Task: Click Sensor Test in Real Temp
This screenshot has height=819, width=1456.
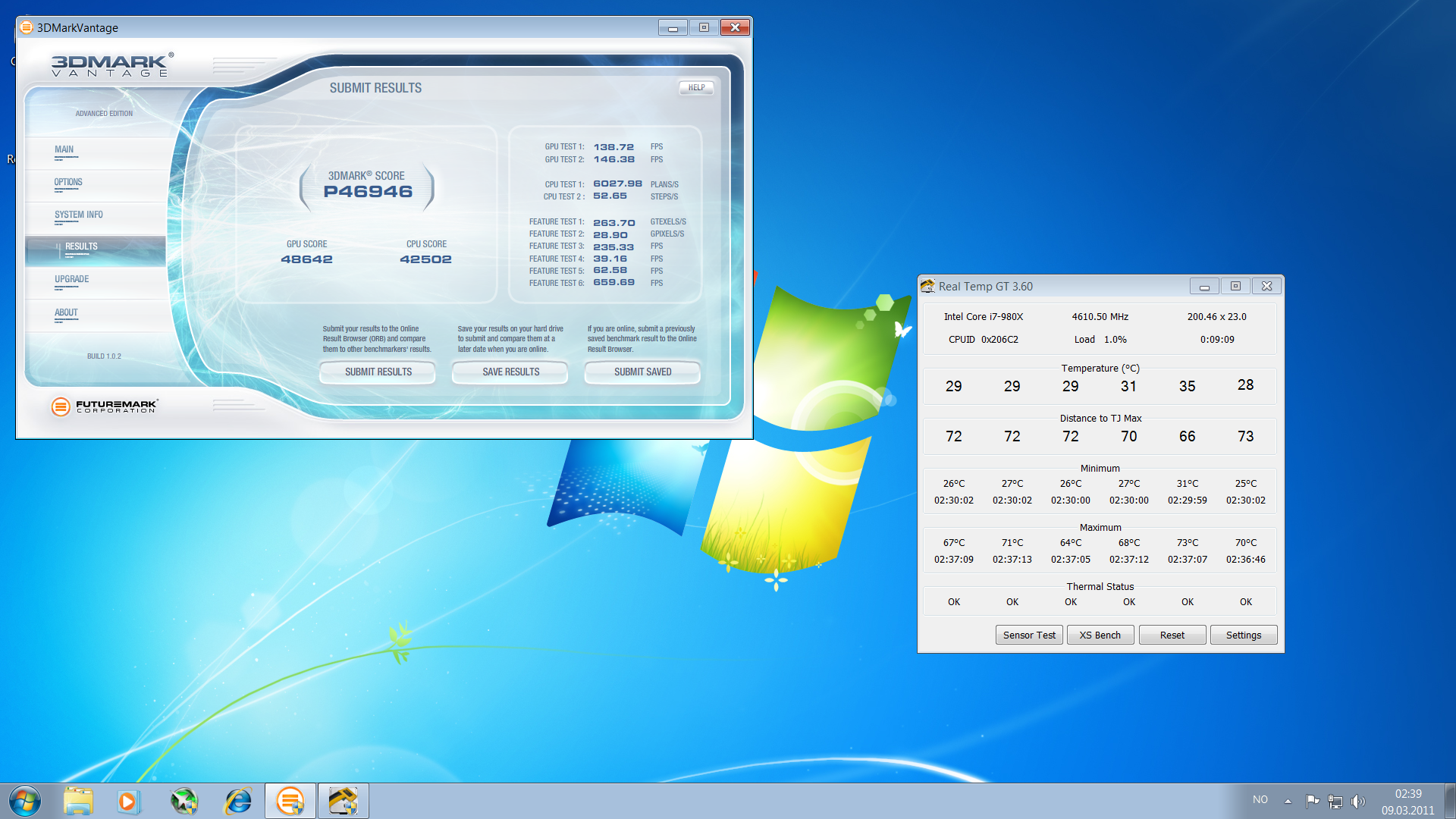Action: [1029, 635]
